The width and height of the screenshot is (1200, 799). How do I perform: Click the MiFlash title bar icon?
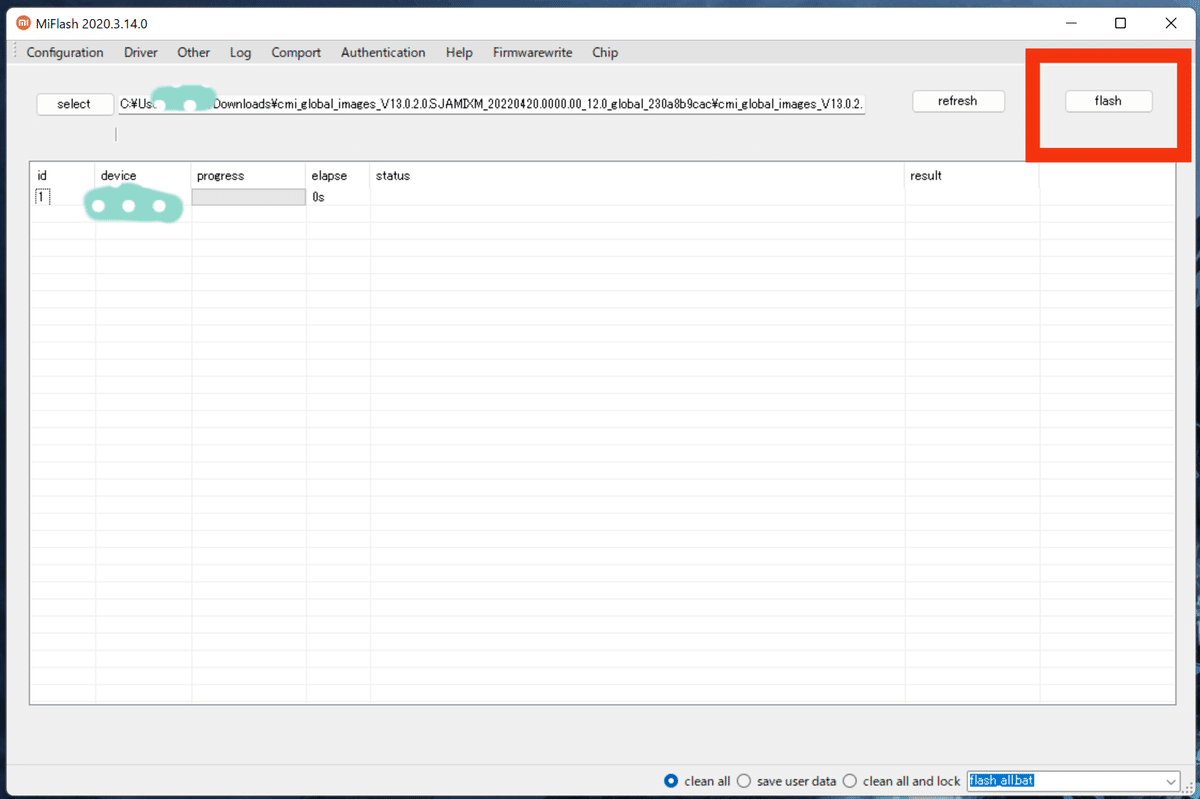[23, 23]
